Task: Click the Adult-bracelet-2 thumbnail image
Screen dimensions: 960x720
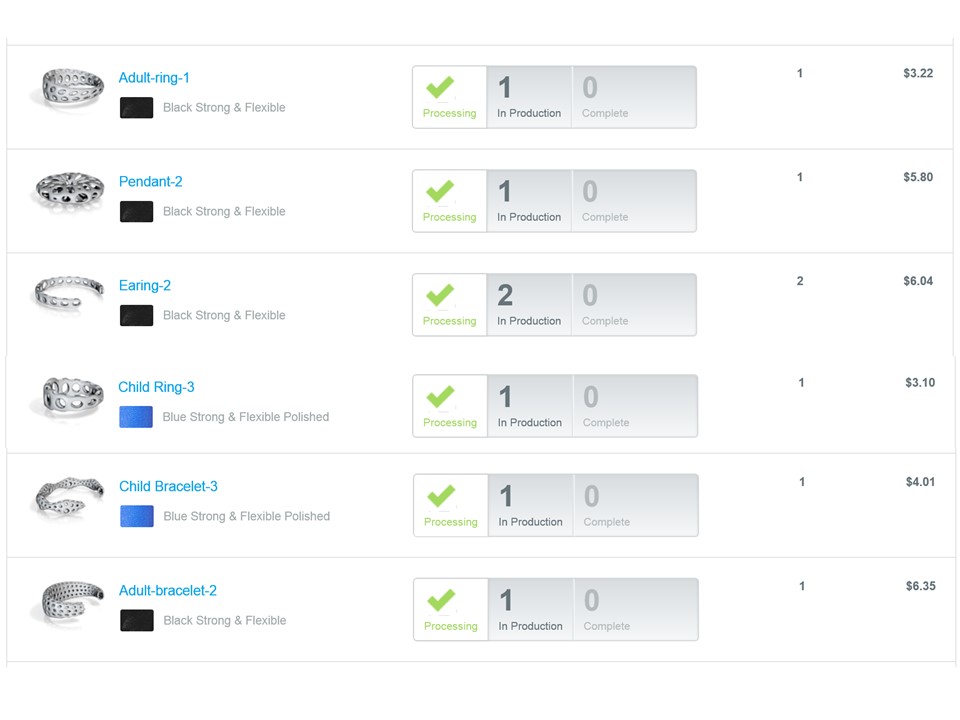Action: pos(68,603)
